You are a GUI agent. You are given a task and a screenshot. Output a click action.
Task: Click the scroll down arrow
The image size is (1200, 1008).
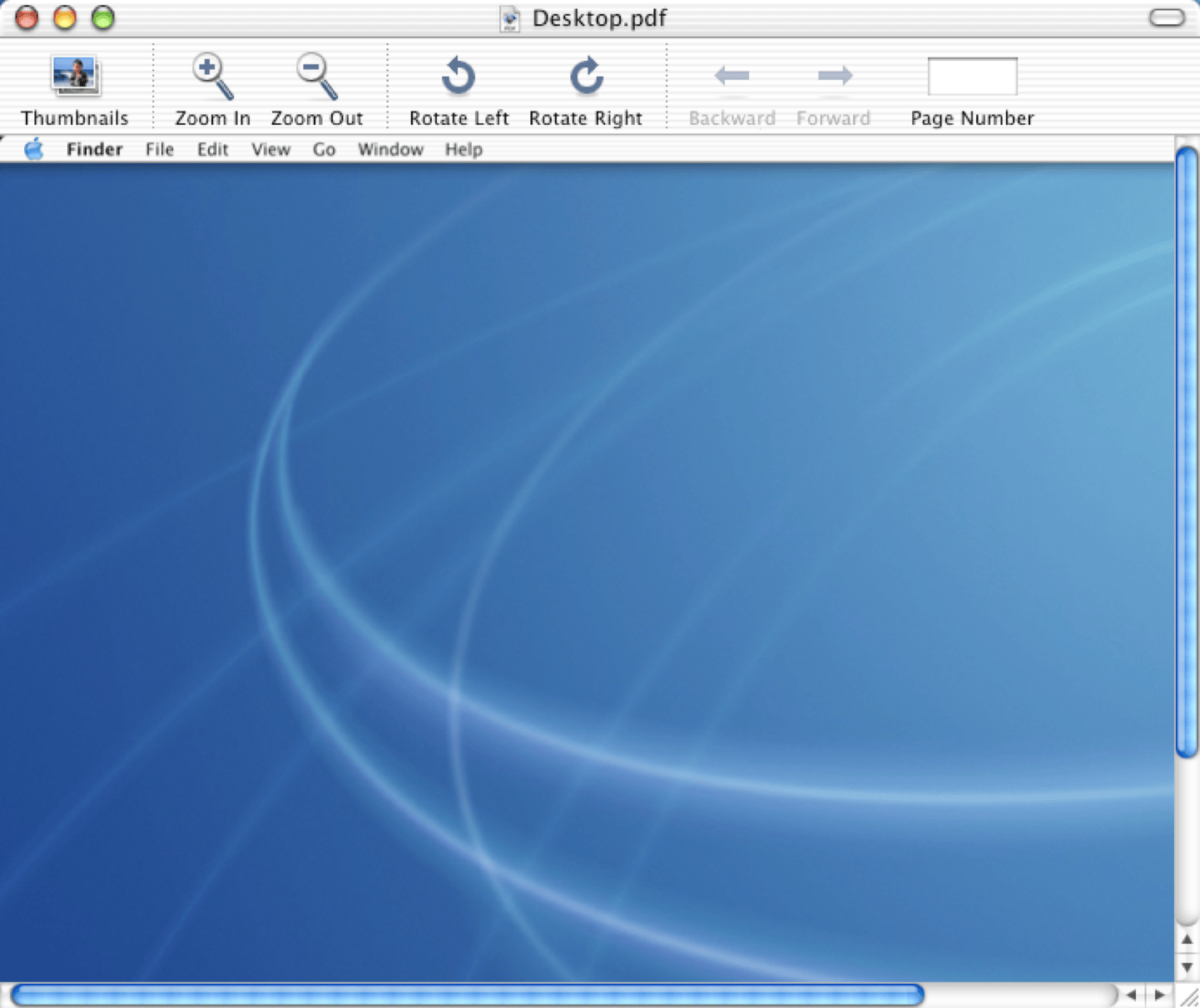pyautogui.click(x=1187, y=967)
